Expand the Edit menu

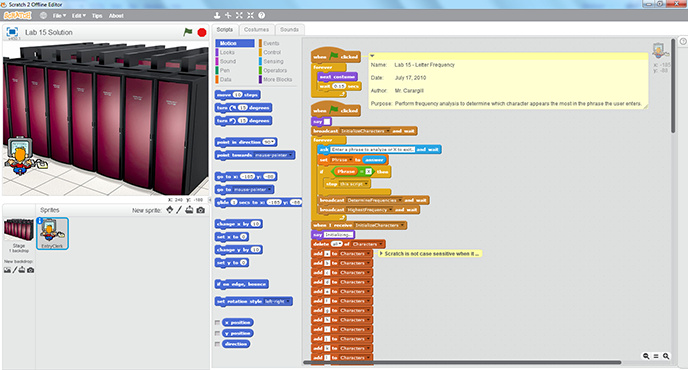[79, 16]
